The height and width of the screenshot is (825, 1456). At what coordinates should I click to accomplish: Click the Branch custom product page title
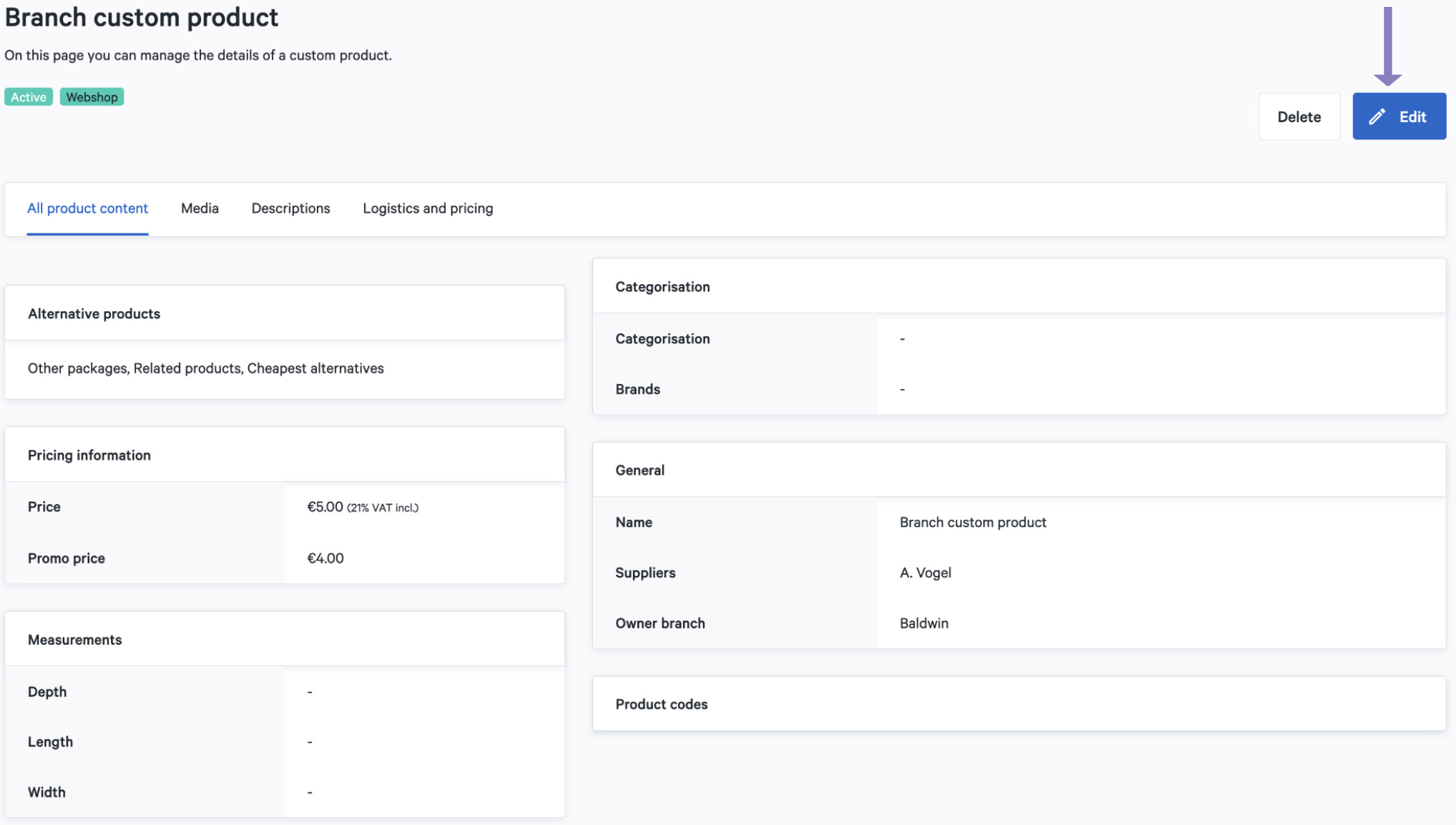tap(141, 17)
